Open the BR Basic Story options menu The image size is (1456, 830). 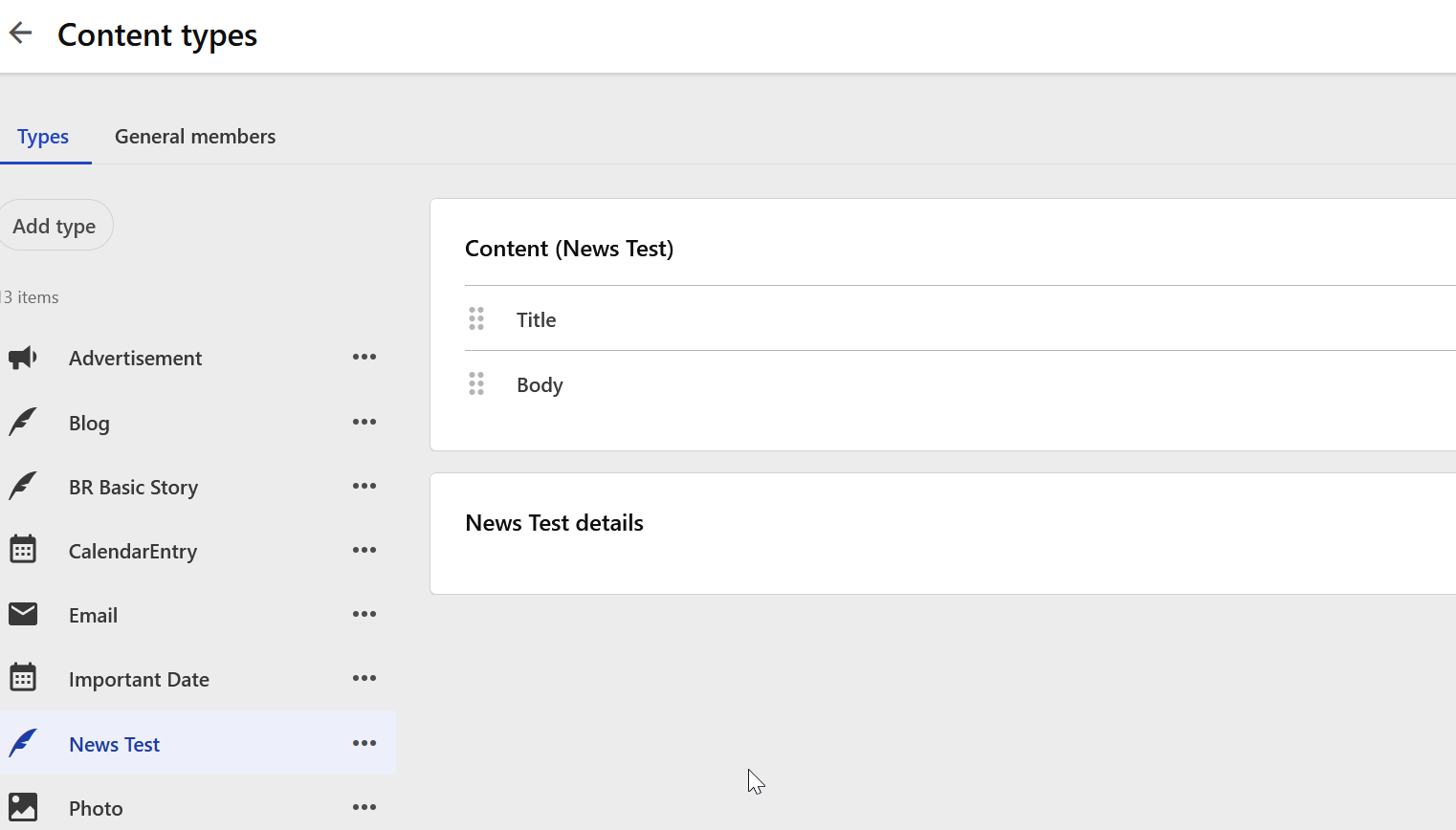[x=364, y=486]
